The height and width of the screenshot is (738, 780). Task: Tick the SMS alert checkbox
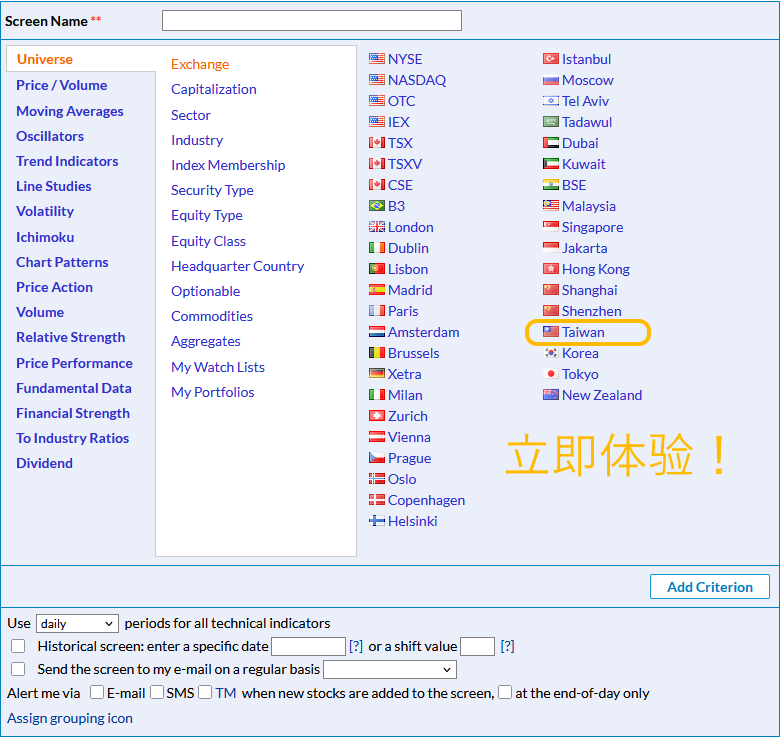pyautogui.click(x=157, y=692)
